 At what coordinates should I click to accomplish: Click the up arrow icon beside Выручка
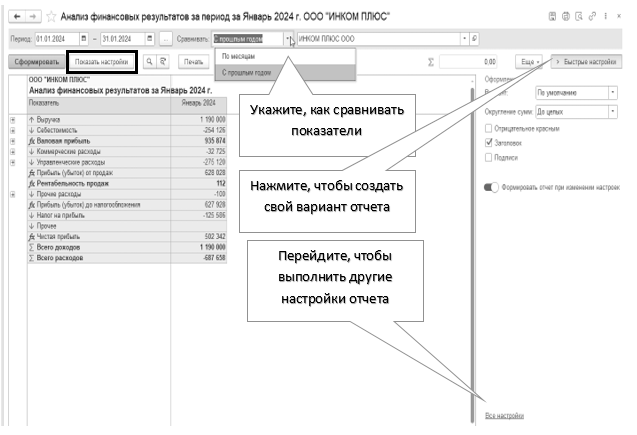(32, 120)
